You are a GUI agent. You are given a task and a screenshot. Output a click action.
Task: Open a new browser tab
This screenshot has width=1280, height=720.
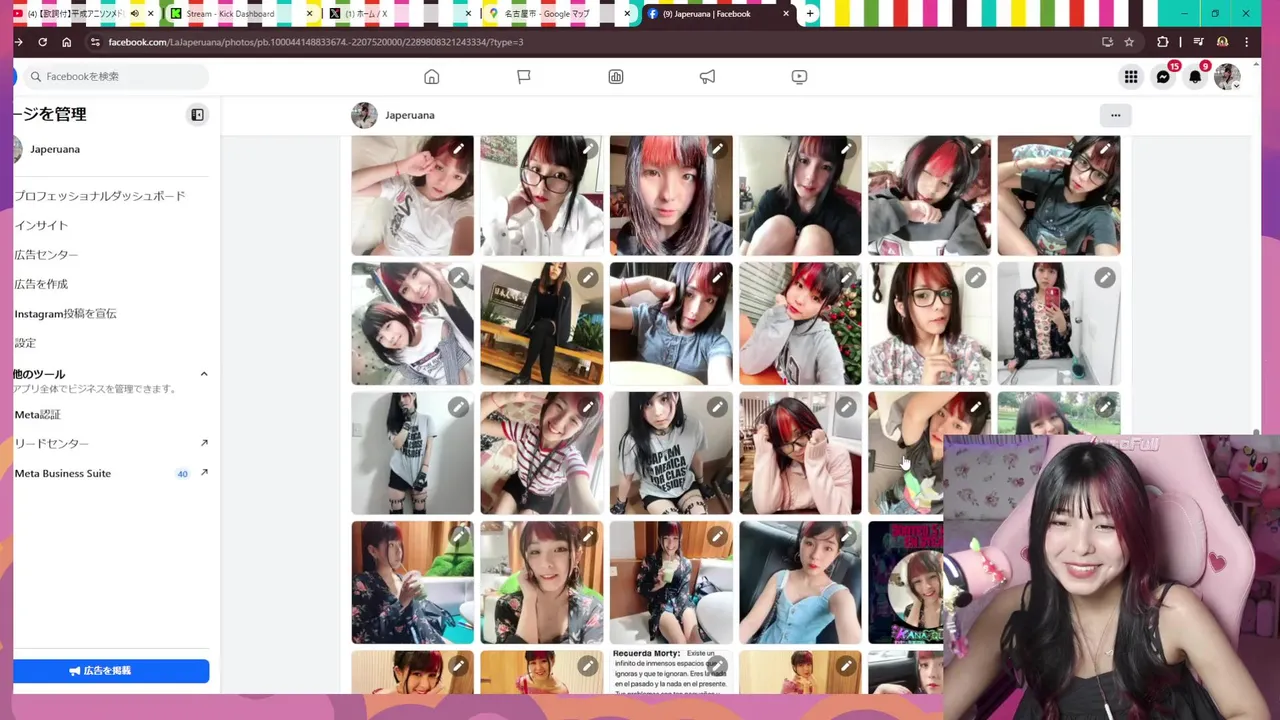[810, 14]
